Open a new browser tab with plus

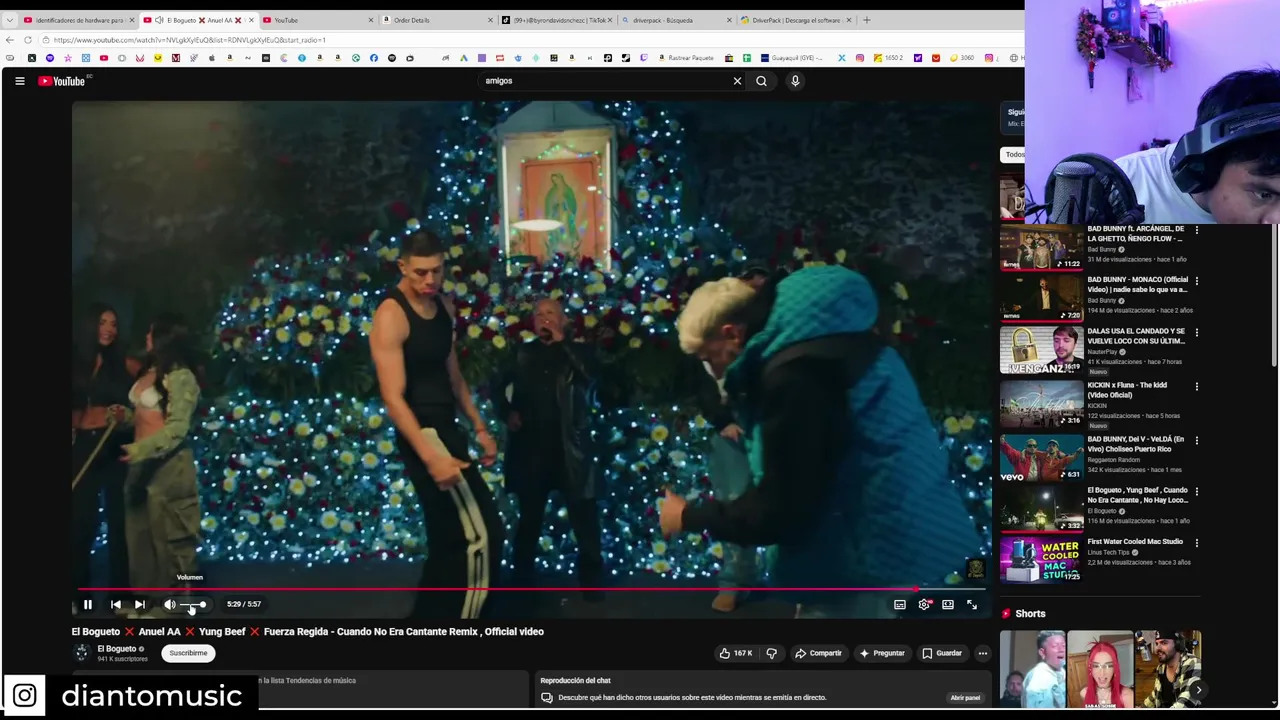point(867,20)
